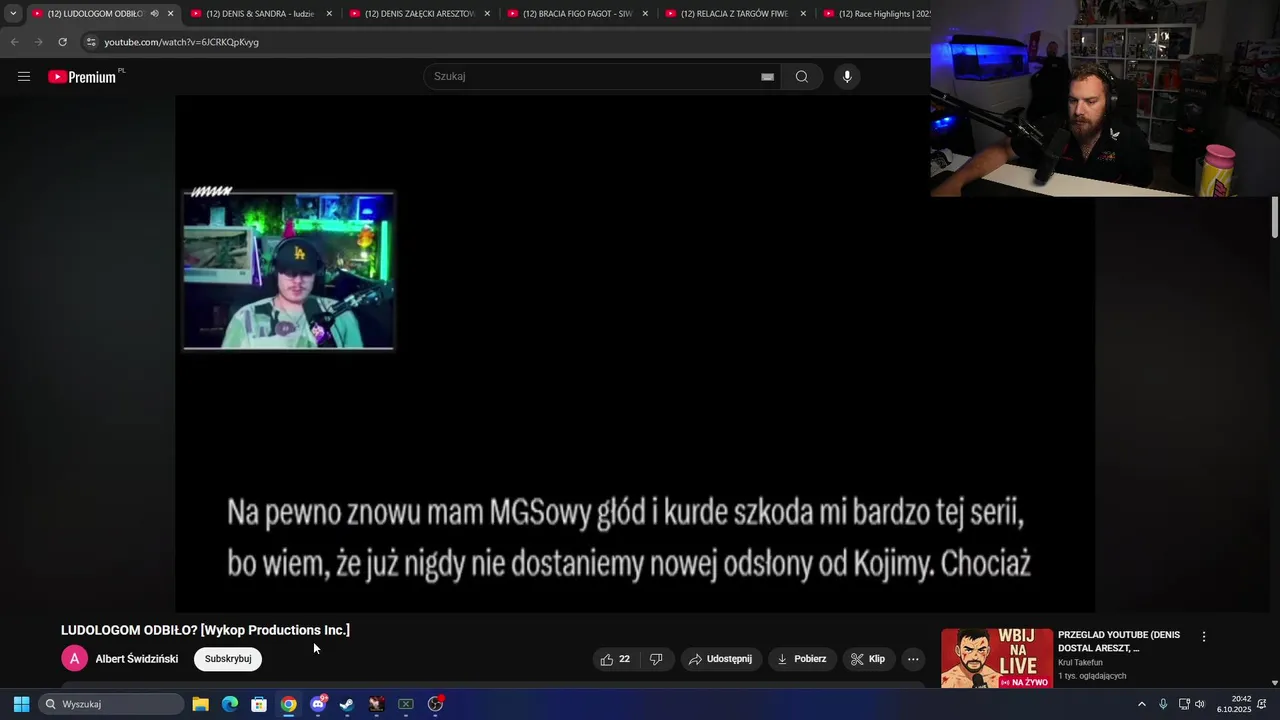1280x720 pixels.
Task: Like the video with thumbs up
Action: point(615,659)
